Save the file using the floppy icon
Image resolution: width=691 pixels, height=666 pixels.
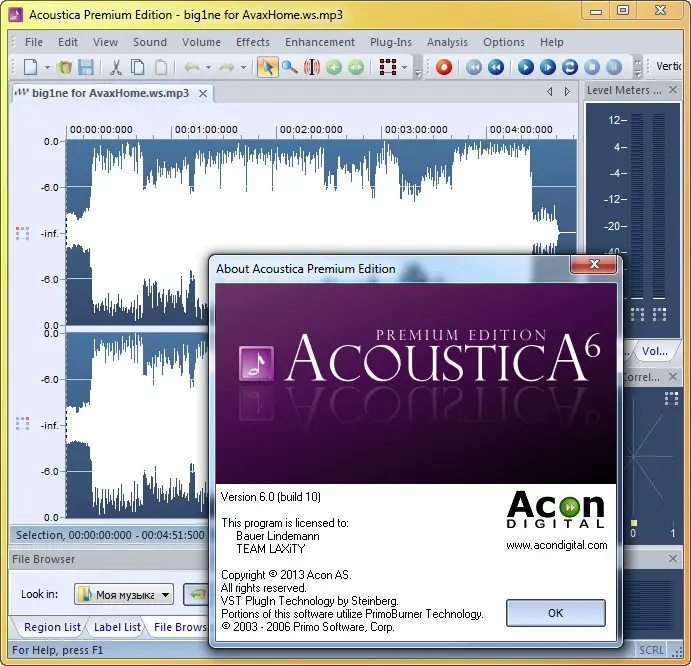coord(86,67)
